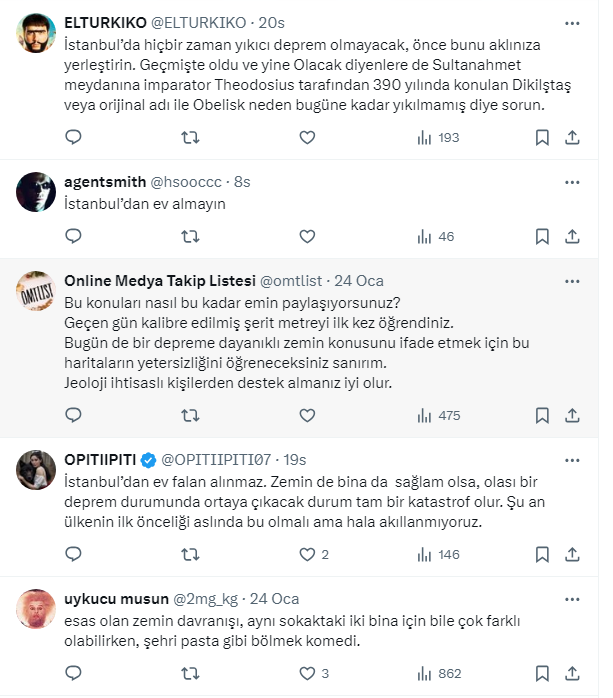The image size is (613, 698).
Task: Share ELTURKIKO's tweet
Action: pyautogui.click(x=572, y=137)
